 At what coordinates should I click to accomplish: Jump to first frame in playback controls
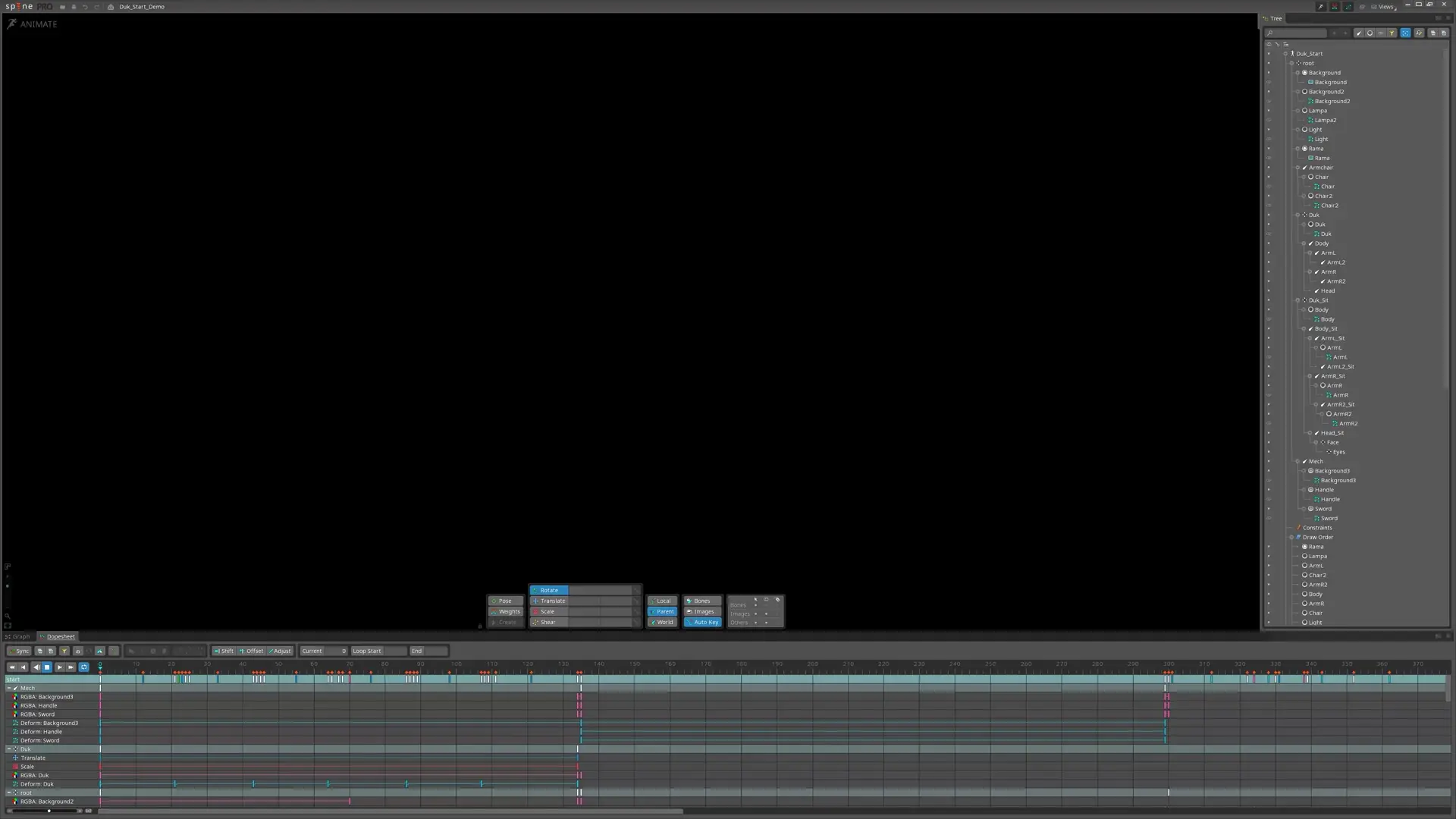[x=12, y=667]
